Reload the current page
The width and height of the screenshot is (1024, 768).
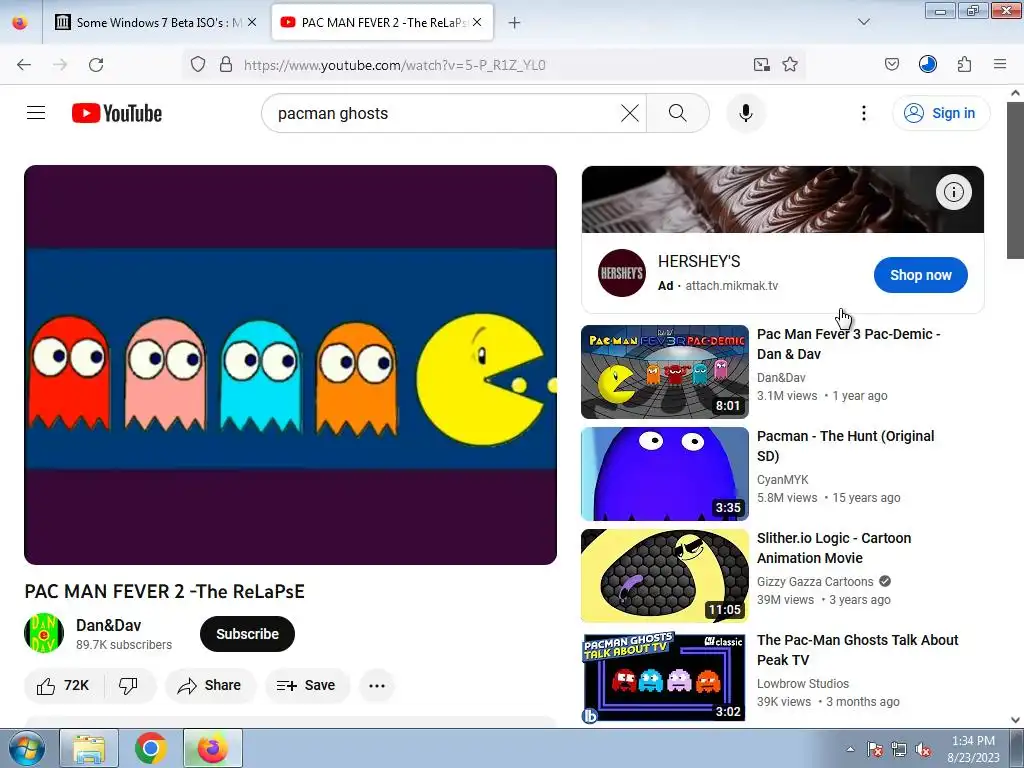coord(96,64)
